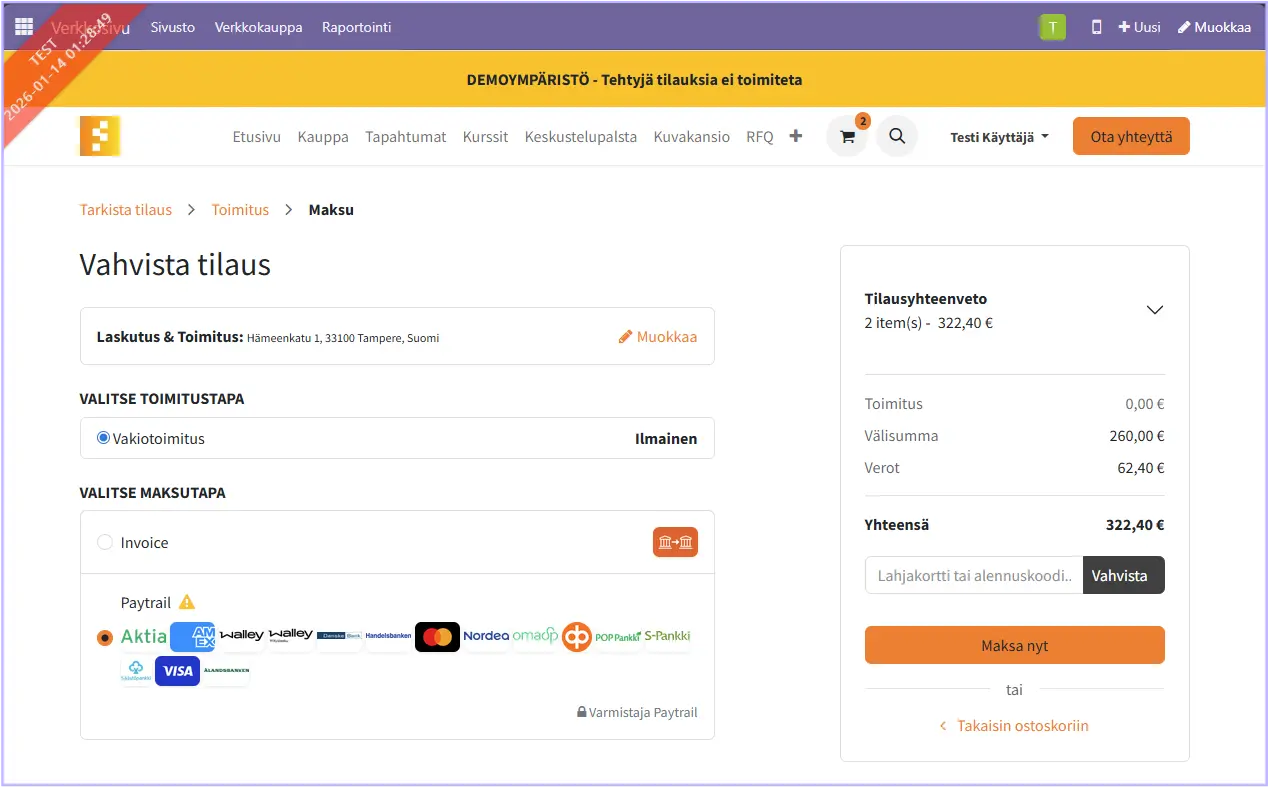The image size is (1268, 787).
Task: Click the green T user avatar
Action: 1052,27
